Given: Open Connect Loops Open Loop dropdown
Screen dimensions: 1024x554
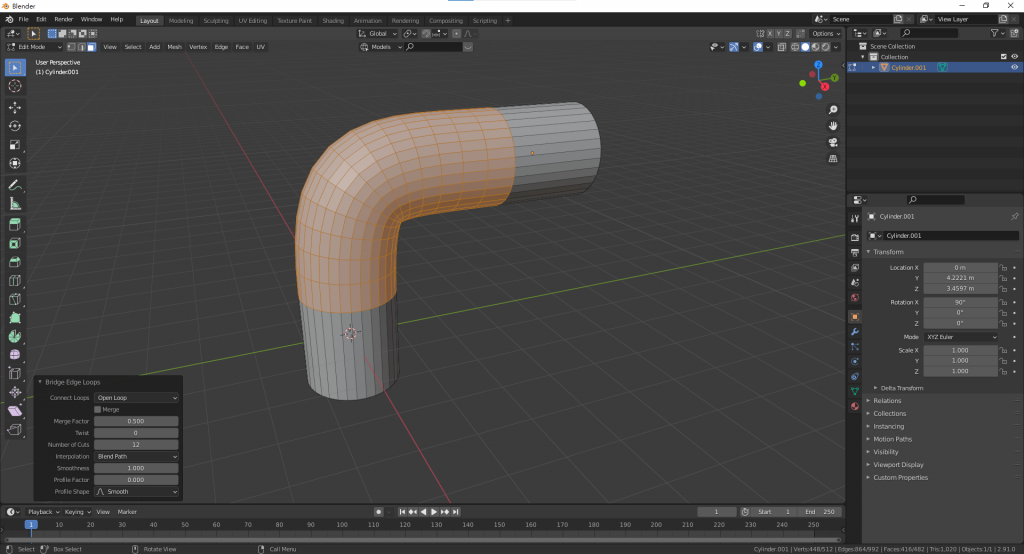Looking at the screenshot, I should pyautogui.click(x=136, y=398).
